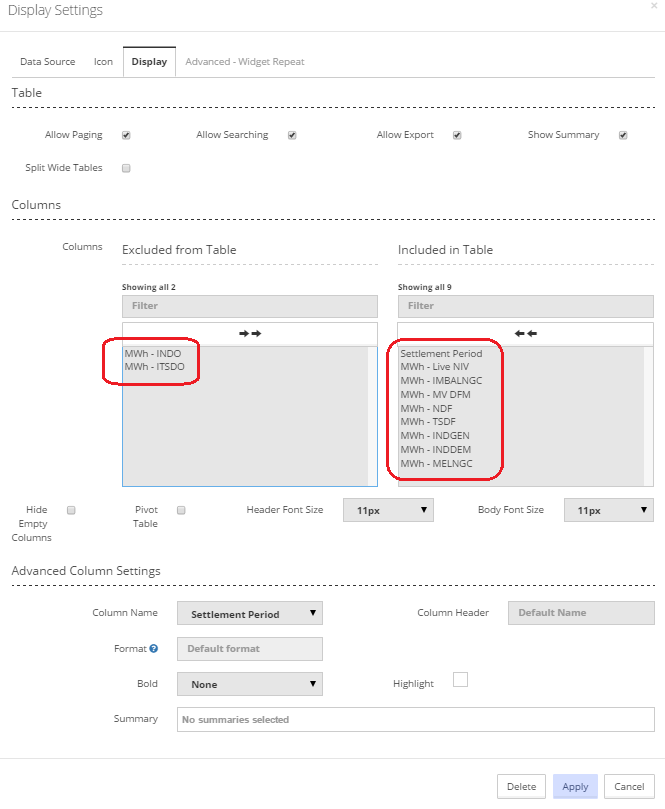
Task: Open the Icon tab
Action: 103,62
